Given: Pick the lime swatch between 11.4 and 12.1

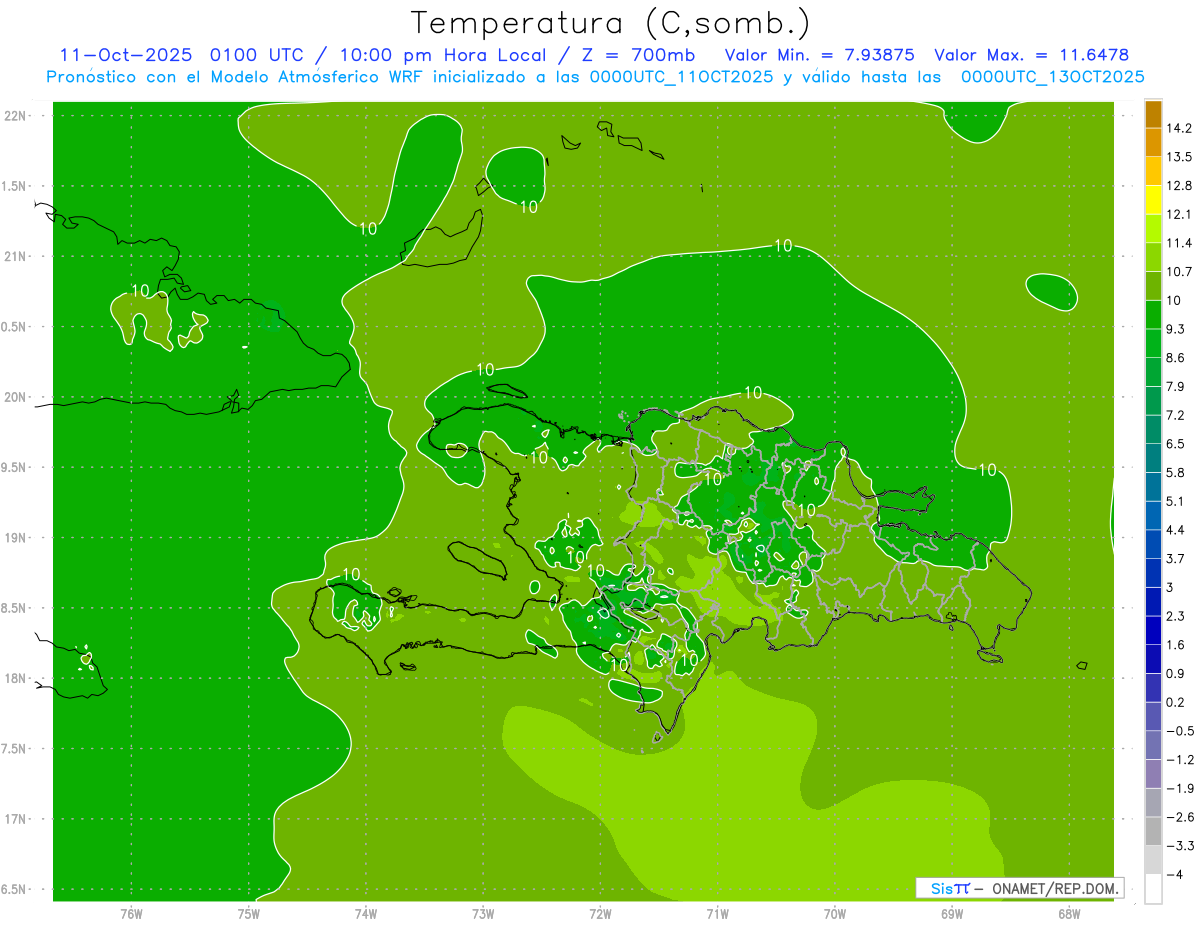Looking at the screenshot, I should [1153, 229].
